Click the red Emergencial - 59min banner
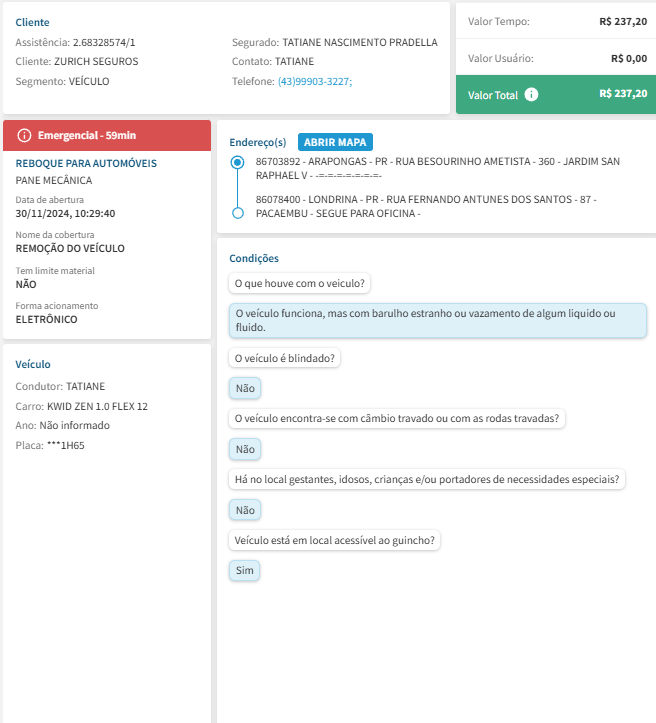Screen dimensions: 656x723 107,135
